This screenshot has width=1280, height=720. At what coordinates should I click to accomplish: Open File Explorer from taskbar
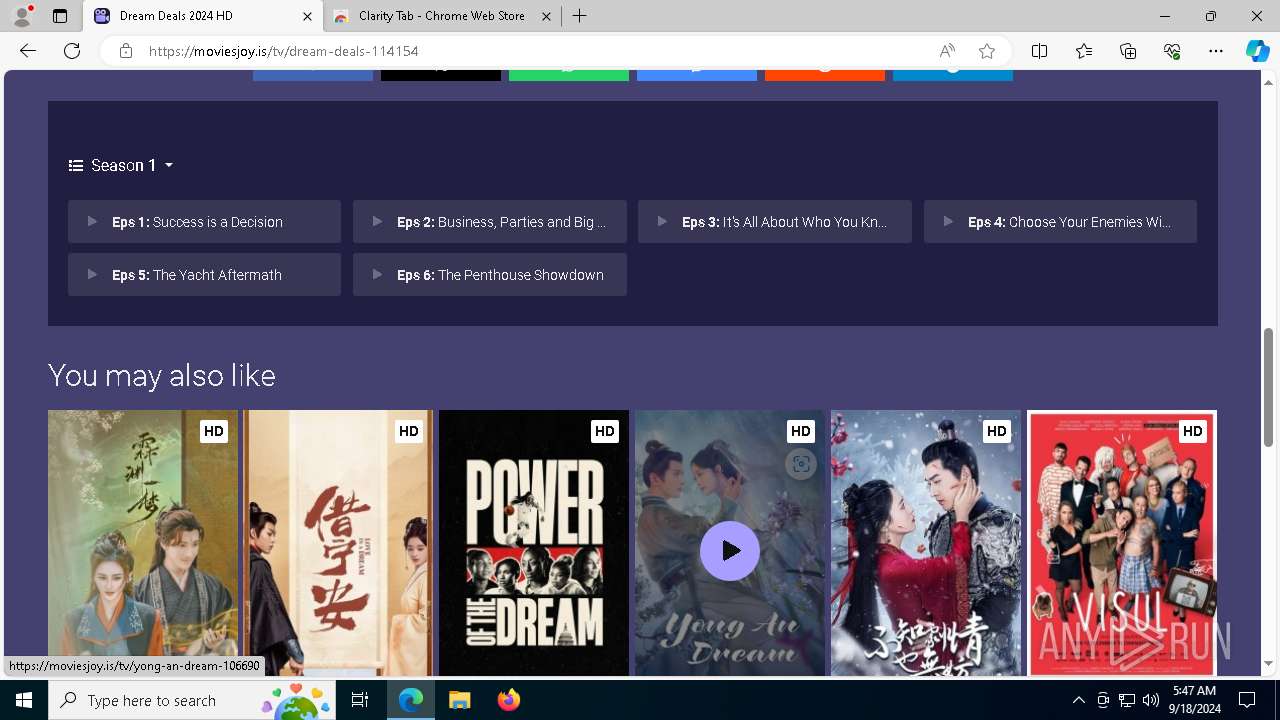coord(459,700)
